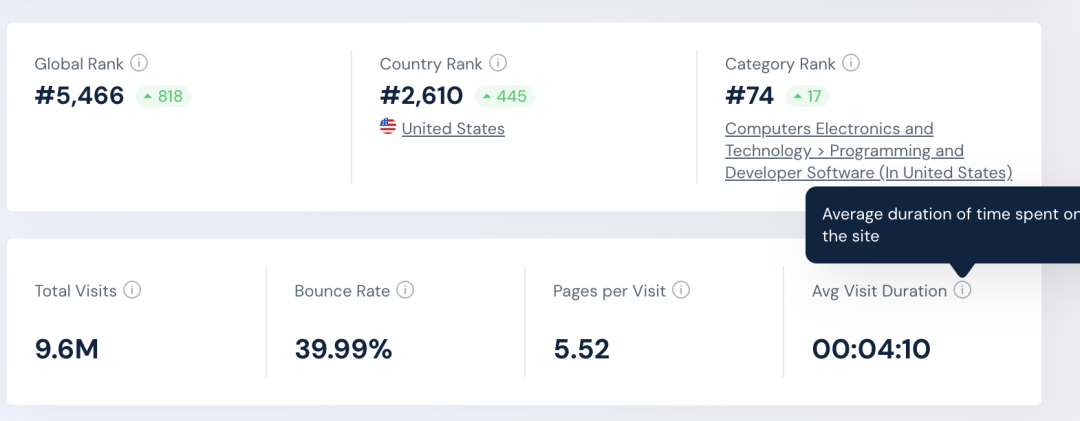Click the green 17 rank change badge
The width and height of the screenshot is (1080, 421).
807,96
